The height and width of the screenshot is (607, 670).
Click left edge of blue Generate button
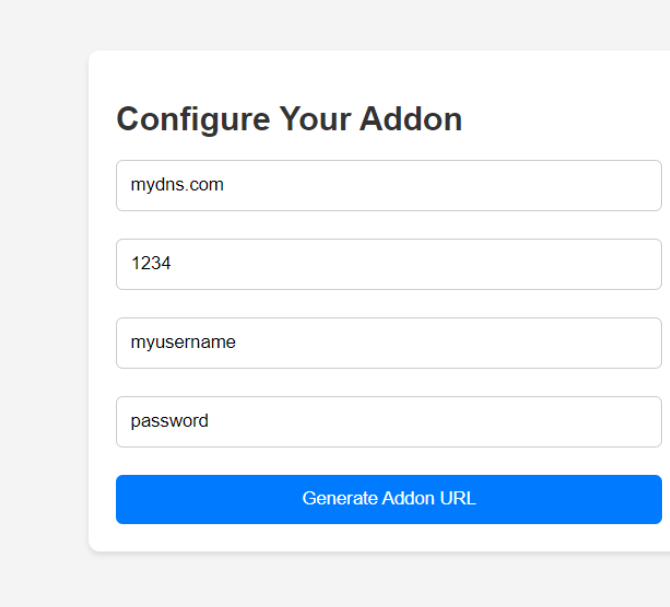coord(126,499)
